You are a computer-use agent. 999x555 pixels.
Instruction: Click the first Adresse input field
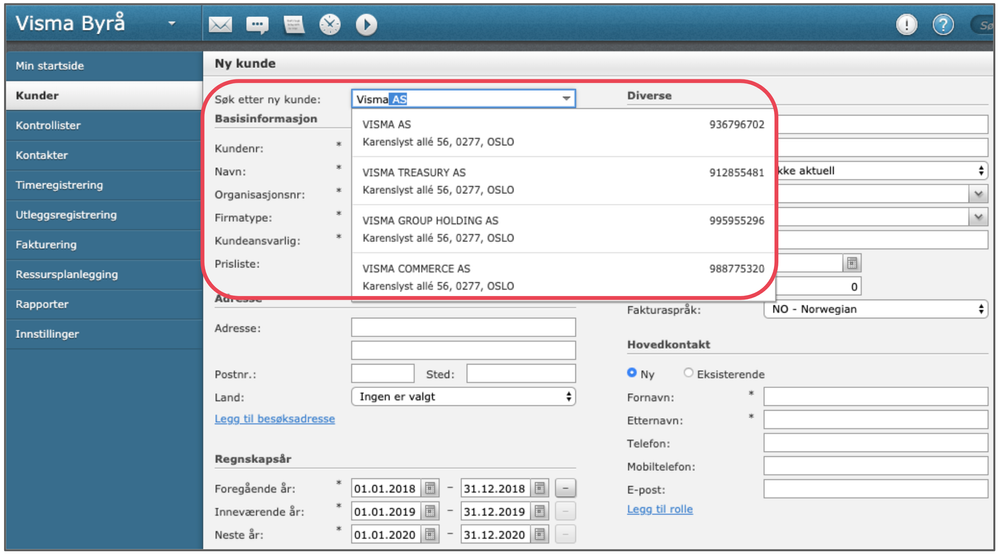coord(463,328)
